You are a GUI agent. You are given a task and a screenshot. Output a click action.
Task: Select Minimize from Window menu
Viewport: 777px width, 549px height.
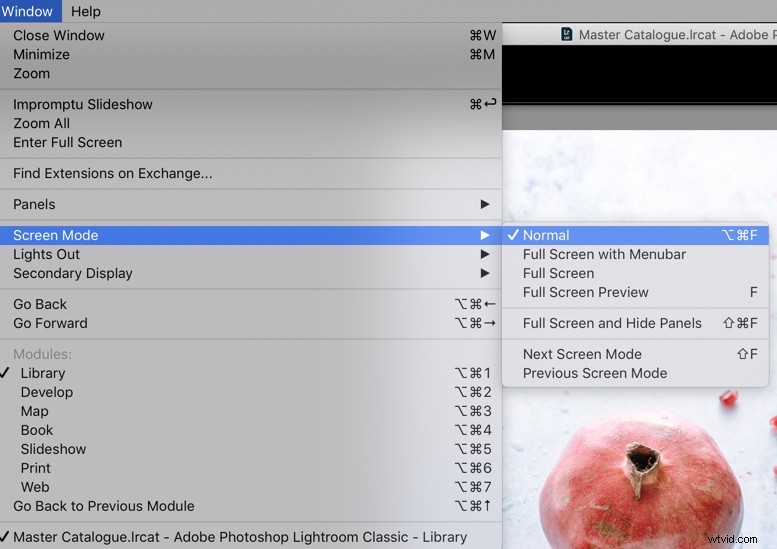[x=251, y=55]
